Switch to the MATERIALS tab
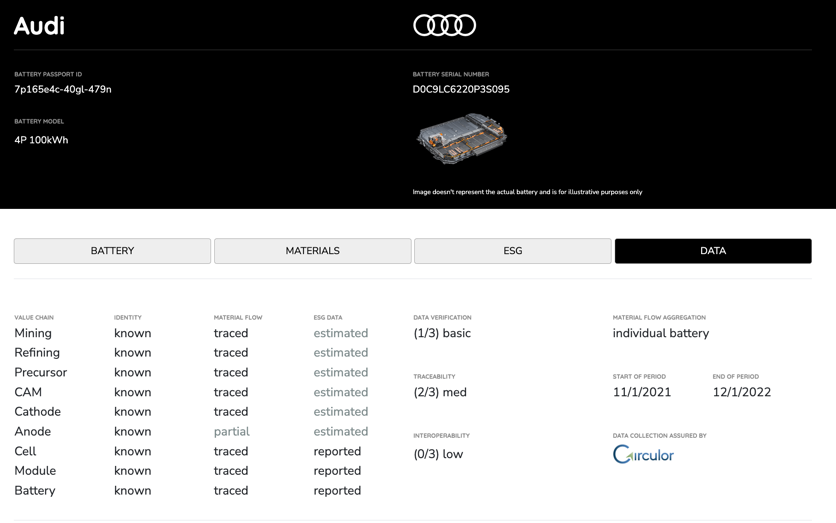This screenshot has height=523, width=836. [x=312, y=251]
